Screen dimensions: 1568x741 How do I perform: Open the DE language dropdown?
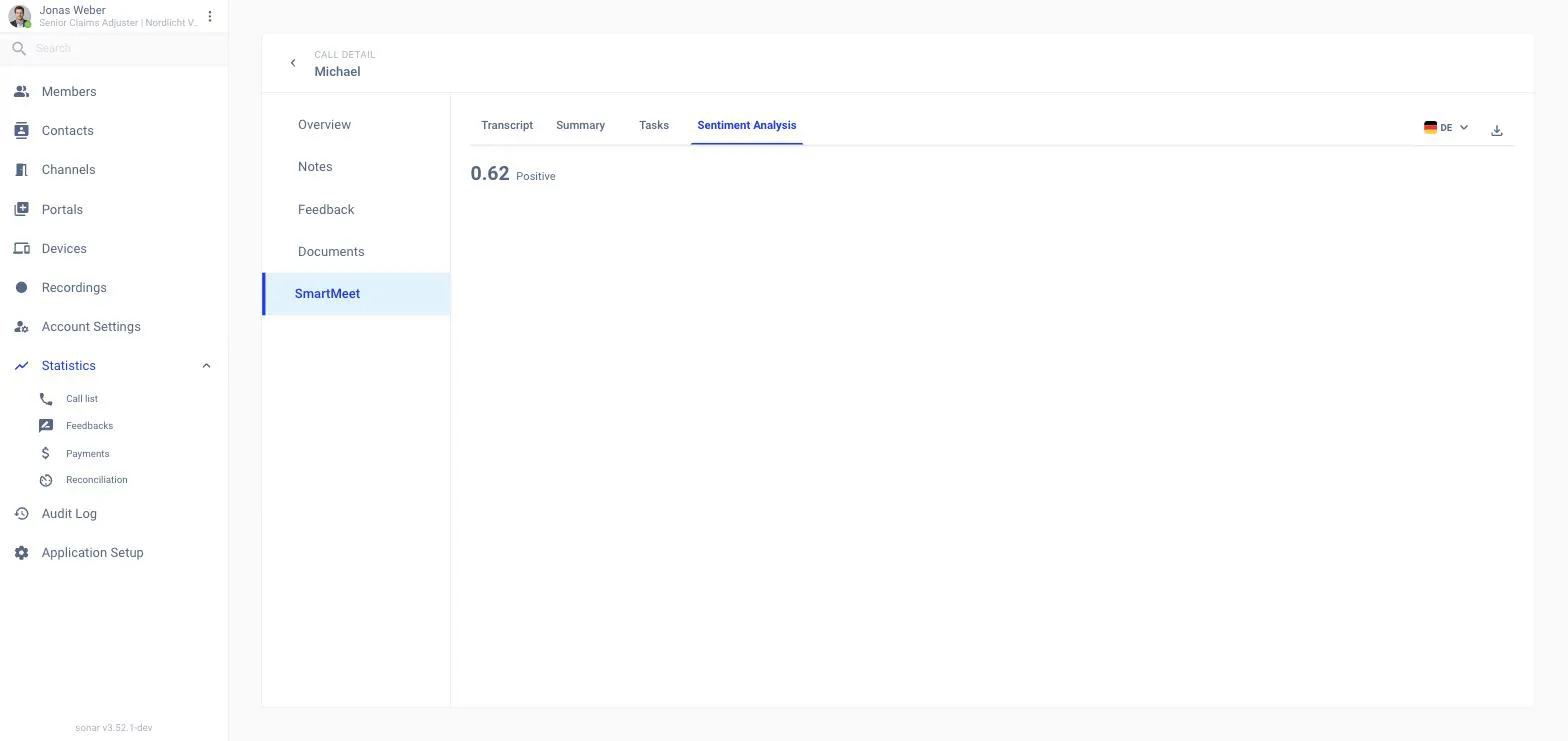tap(1446, 128)
